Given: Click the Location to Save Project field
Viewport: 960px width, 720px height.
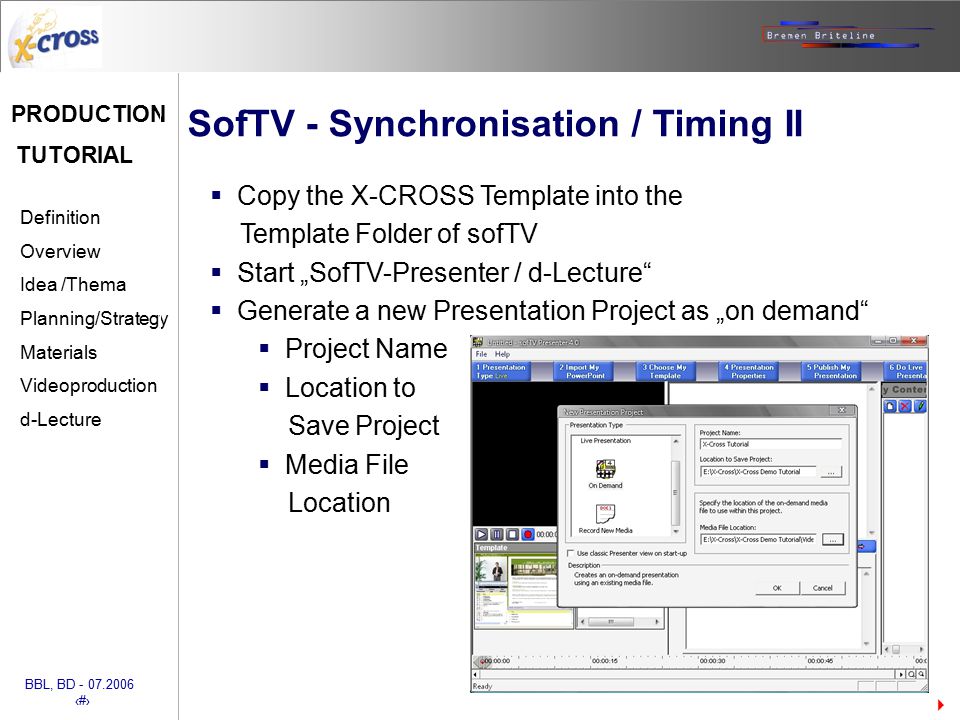Looking at the screenshot, I should click(758, 471).
